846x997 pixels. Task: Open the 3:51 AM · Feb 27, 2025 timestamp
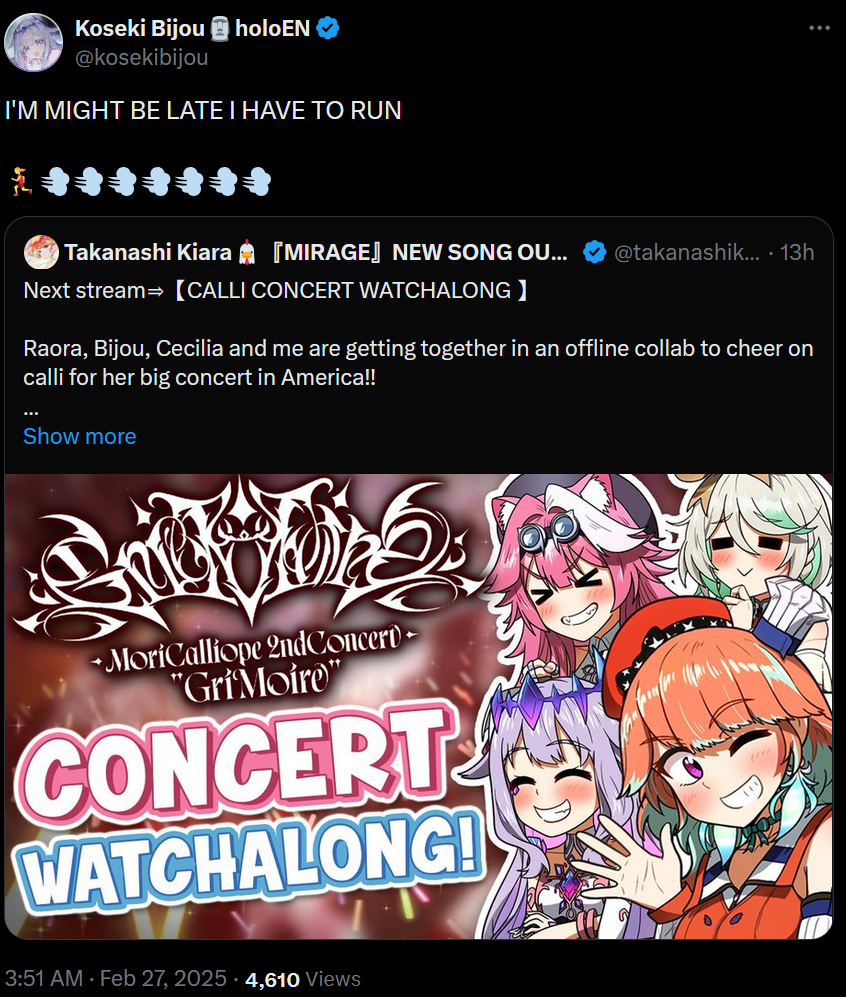[x=116, y=979]
